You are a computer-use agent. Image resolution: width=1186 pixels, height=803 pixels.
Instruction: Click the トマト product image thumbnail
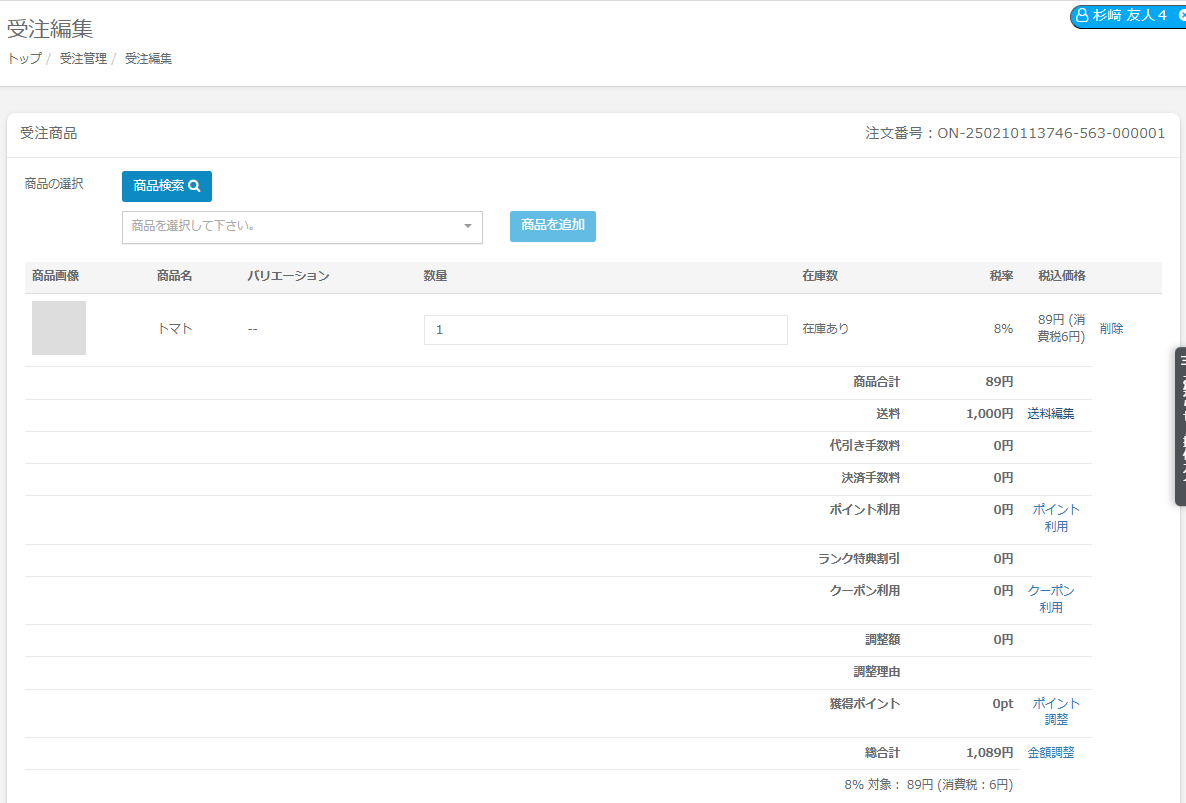coord(59,328)
